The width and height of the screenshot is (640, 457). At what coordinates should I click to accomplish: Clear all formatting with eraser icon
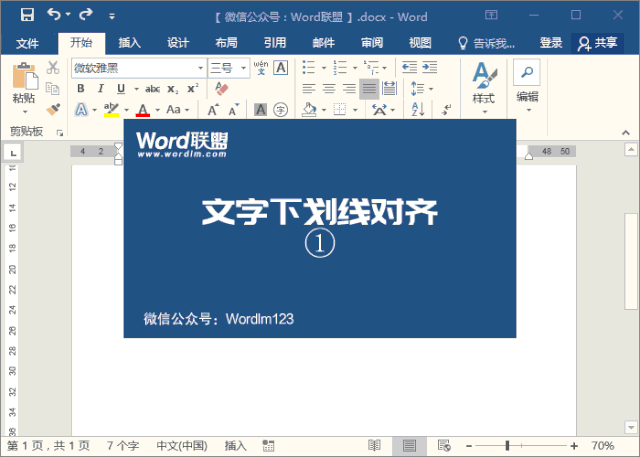click(222, 89)
